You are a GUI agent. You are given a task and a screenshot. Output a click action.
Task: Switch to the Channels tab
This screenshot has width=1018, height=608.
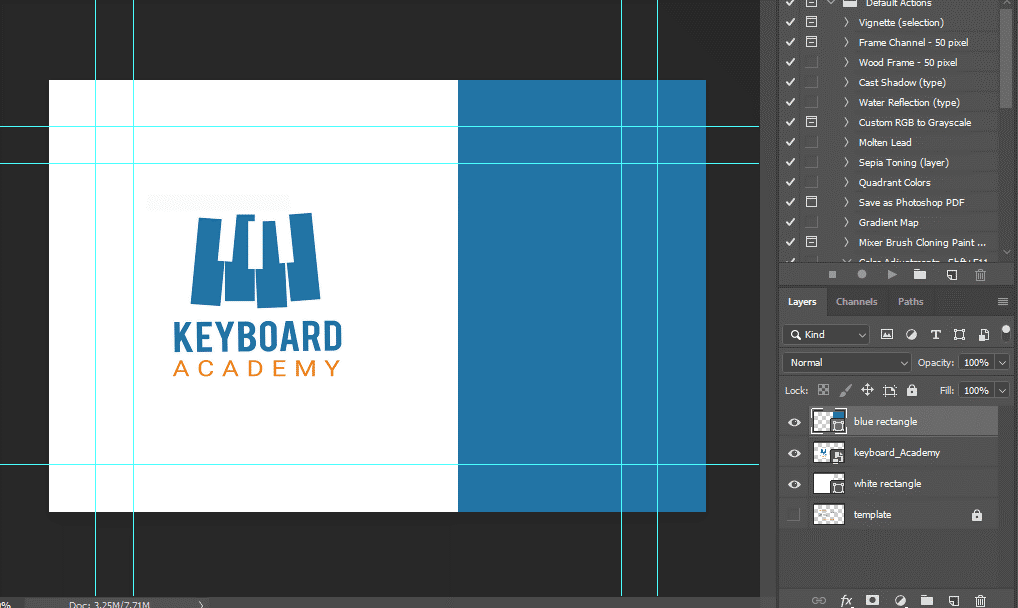click(x=856, y=301)
